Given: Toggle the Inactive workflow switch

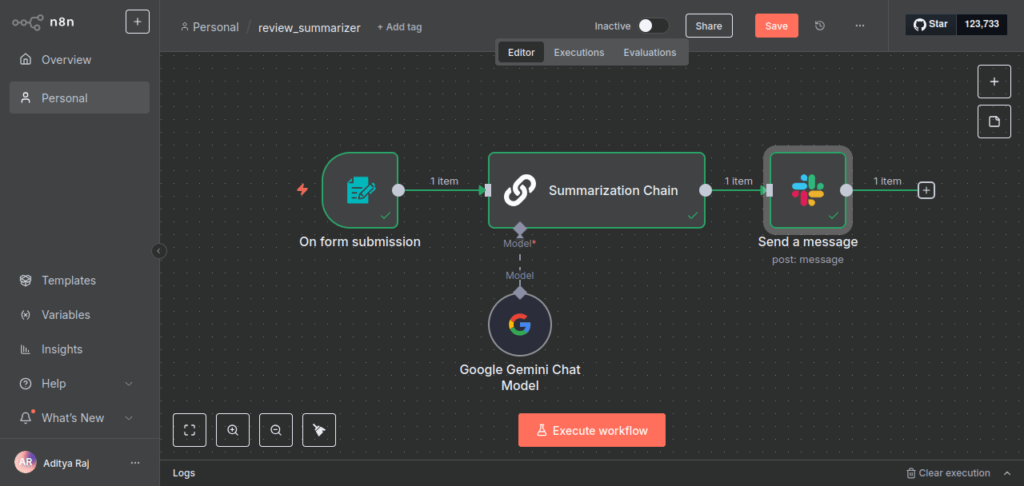Looking at the screenshot, I should point(653,26).
